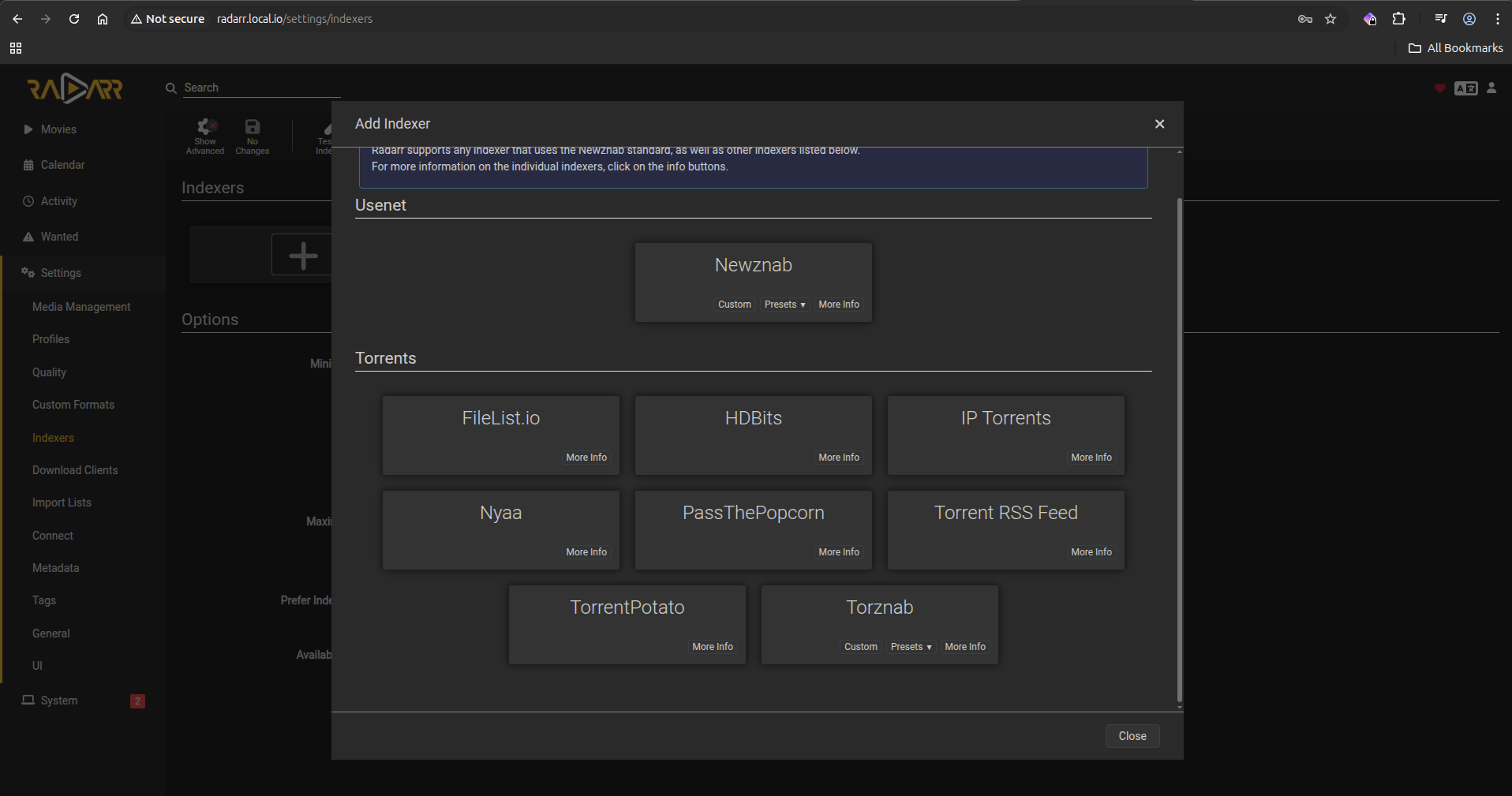Open More Info for Torrent RSS Feed
1512x796 pixels.
click(x=1091, y=552)
